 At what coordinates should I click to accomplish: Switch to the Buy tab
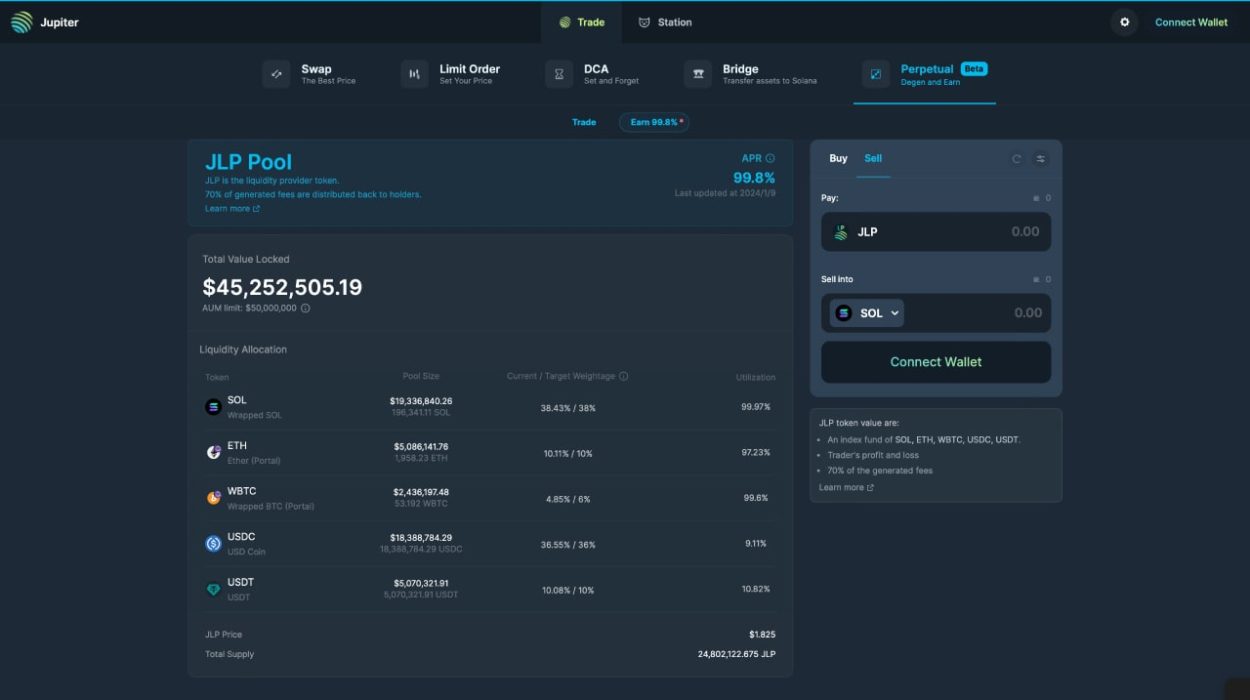[837, 157]
